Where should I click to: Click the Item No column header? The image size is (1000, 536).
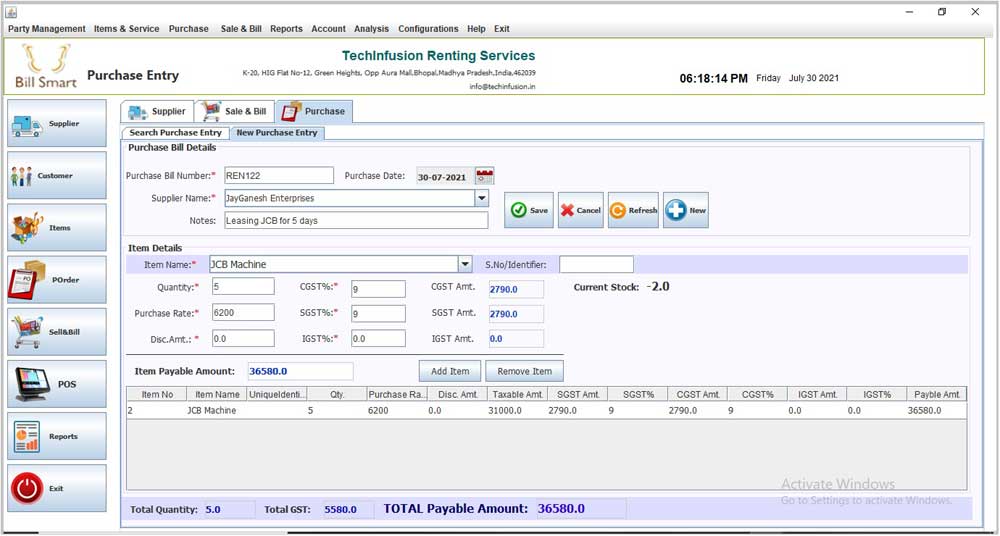point(157,394)
